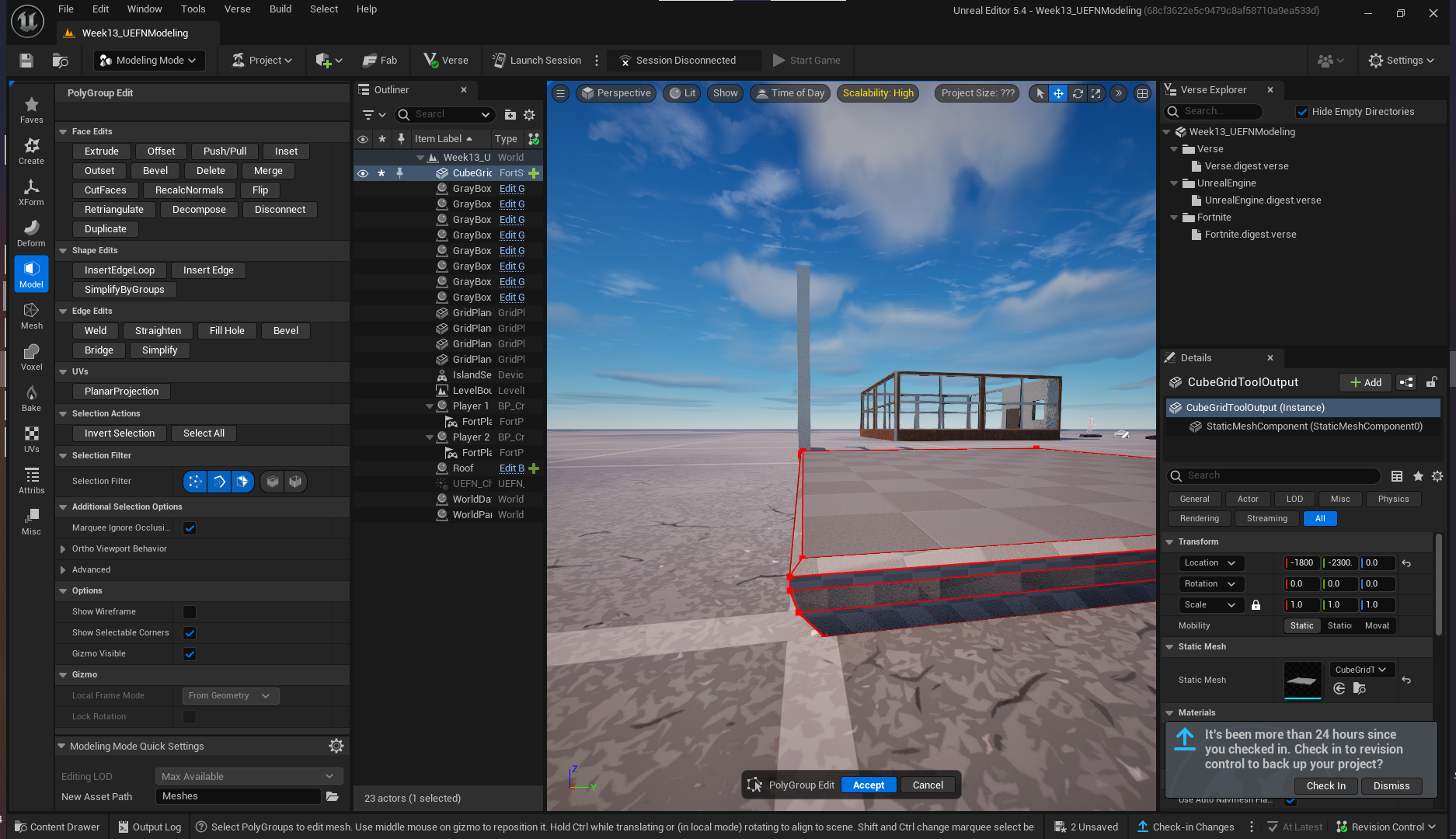The width and height of the screenshot is (1456, 839).
Task: Open the Create tool palette
Action: [x=31, y=151]
